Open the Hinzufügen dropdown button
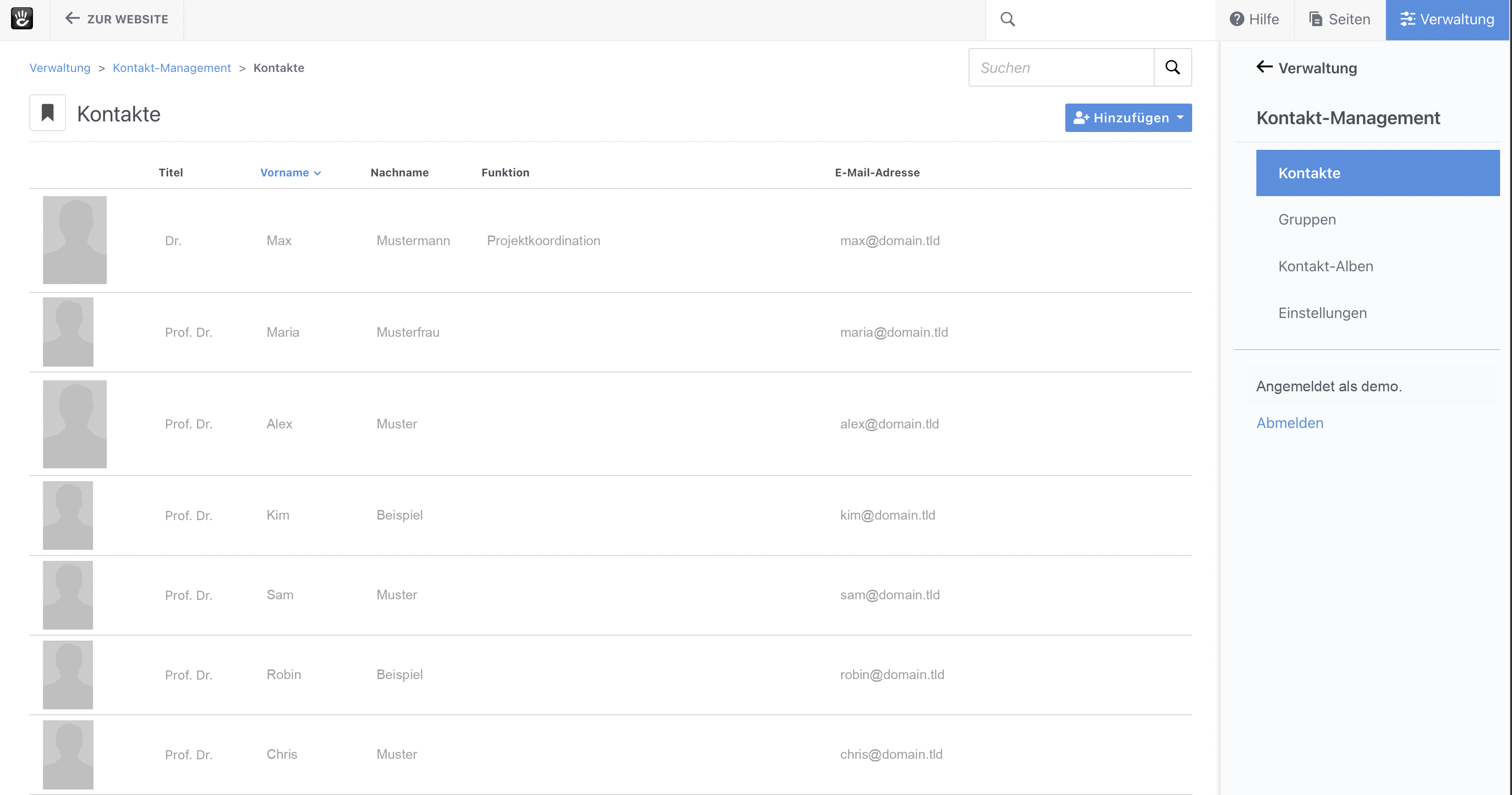 (x=1128, y=118)
